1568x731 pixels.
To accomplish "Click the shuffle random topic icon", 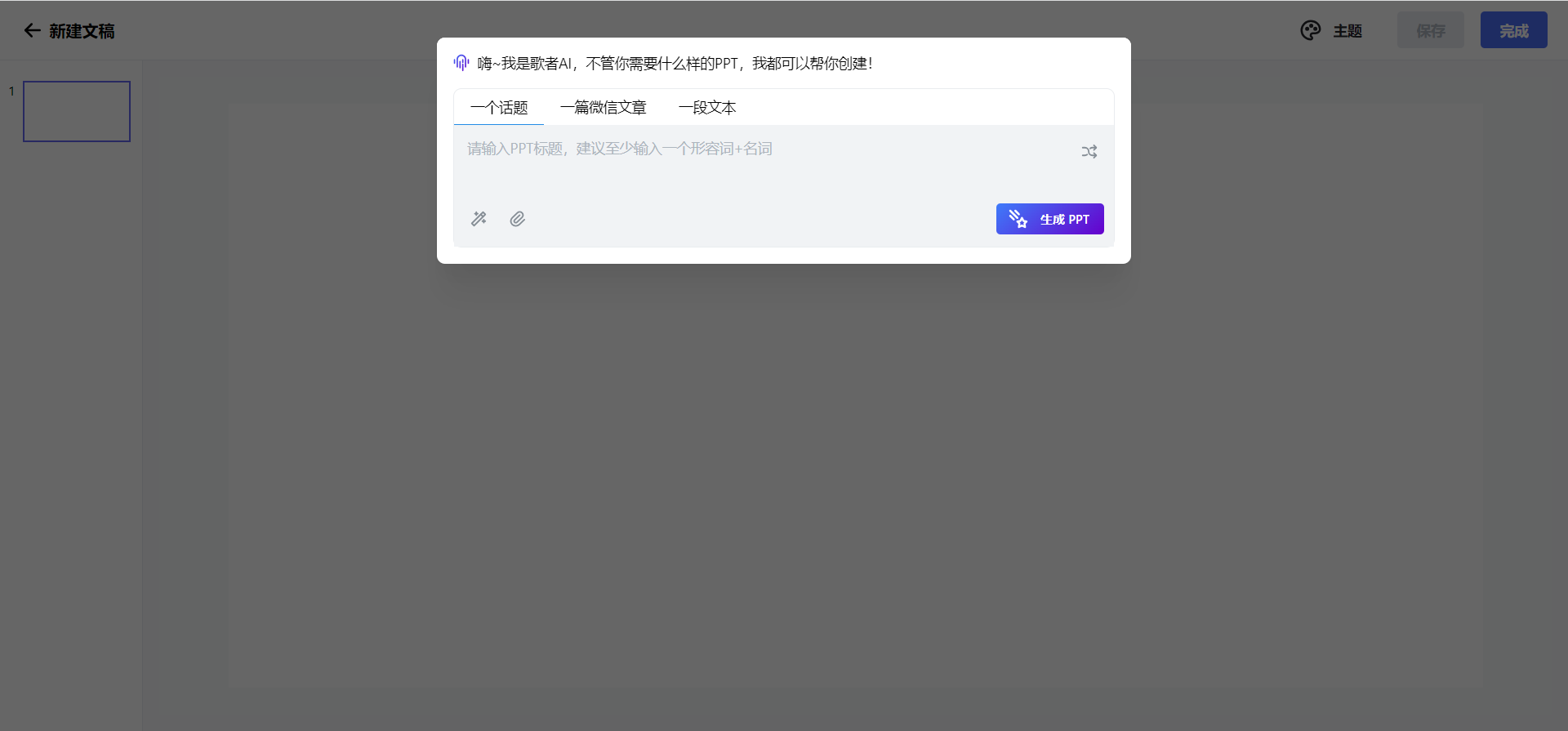I will pyautogui.click(x=1089, y=152).
